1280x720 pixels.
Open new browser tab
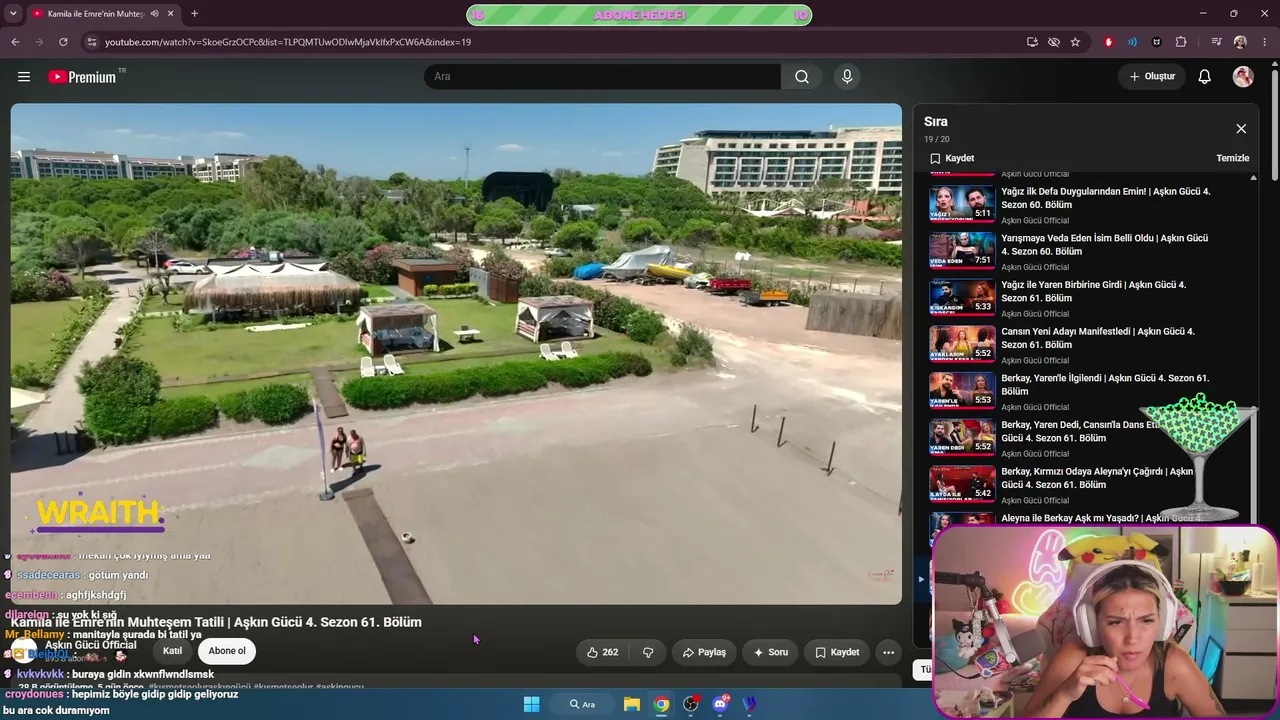(194, 14)
